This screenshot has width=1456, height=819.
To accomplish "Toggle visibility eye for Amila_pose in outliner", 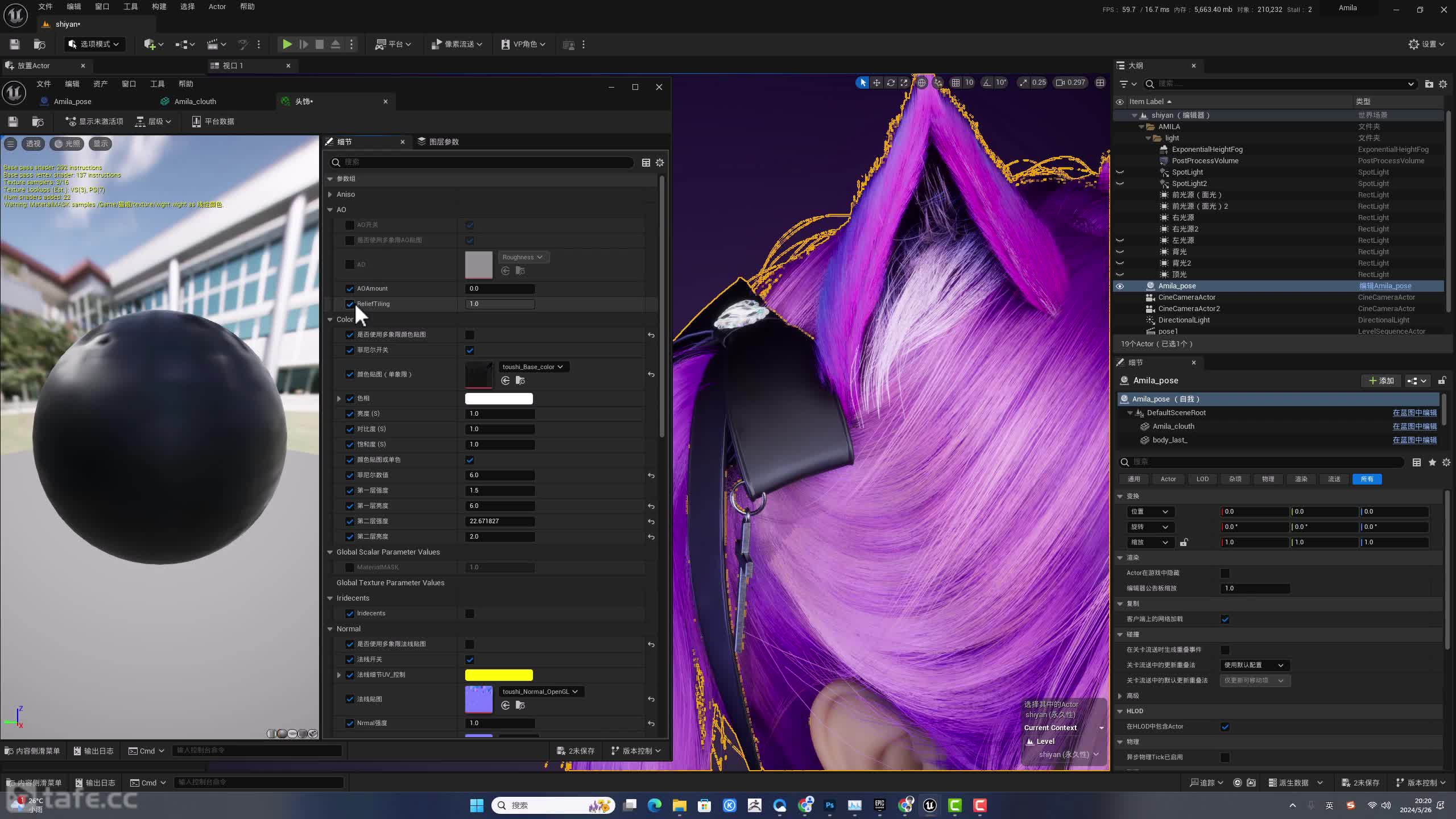I will coord(1120,286).
